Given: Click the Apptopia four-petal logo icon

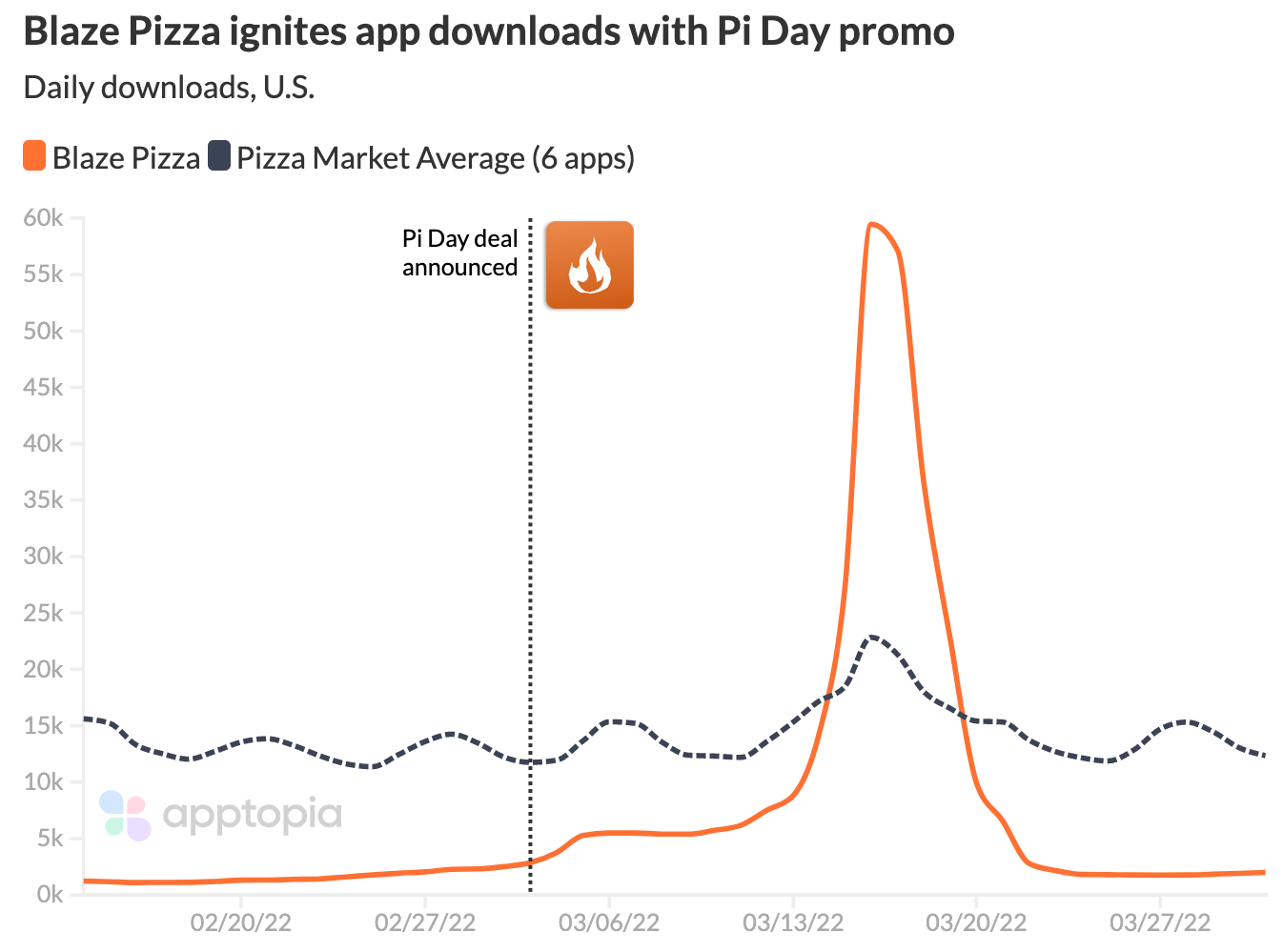Looking at the screenshot, I should [x=125, y=816].
